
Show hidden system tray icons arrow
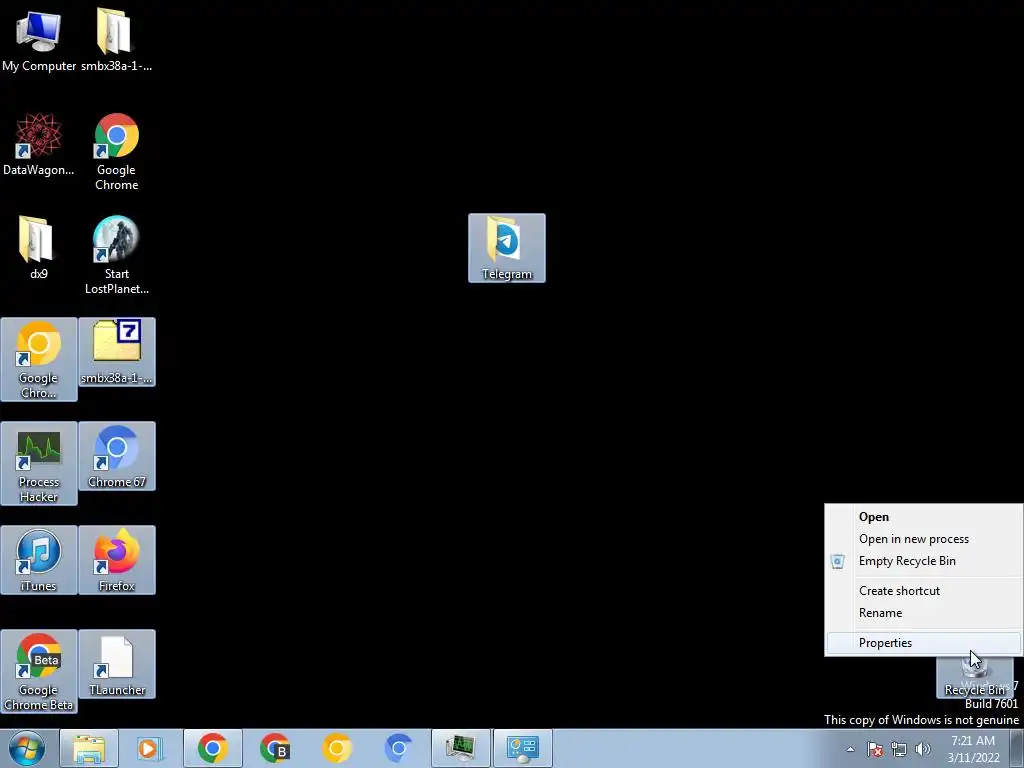click(x=850, y=749)
